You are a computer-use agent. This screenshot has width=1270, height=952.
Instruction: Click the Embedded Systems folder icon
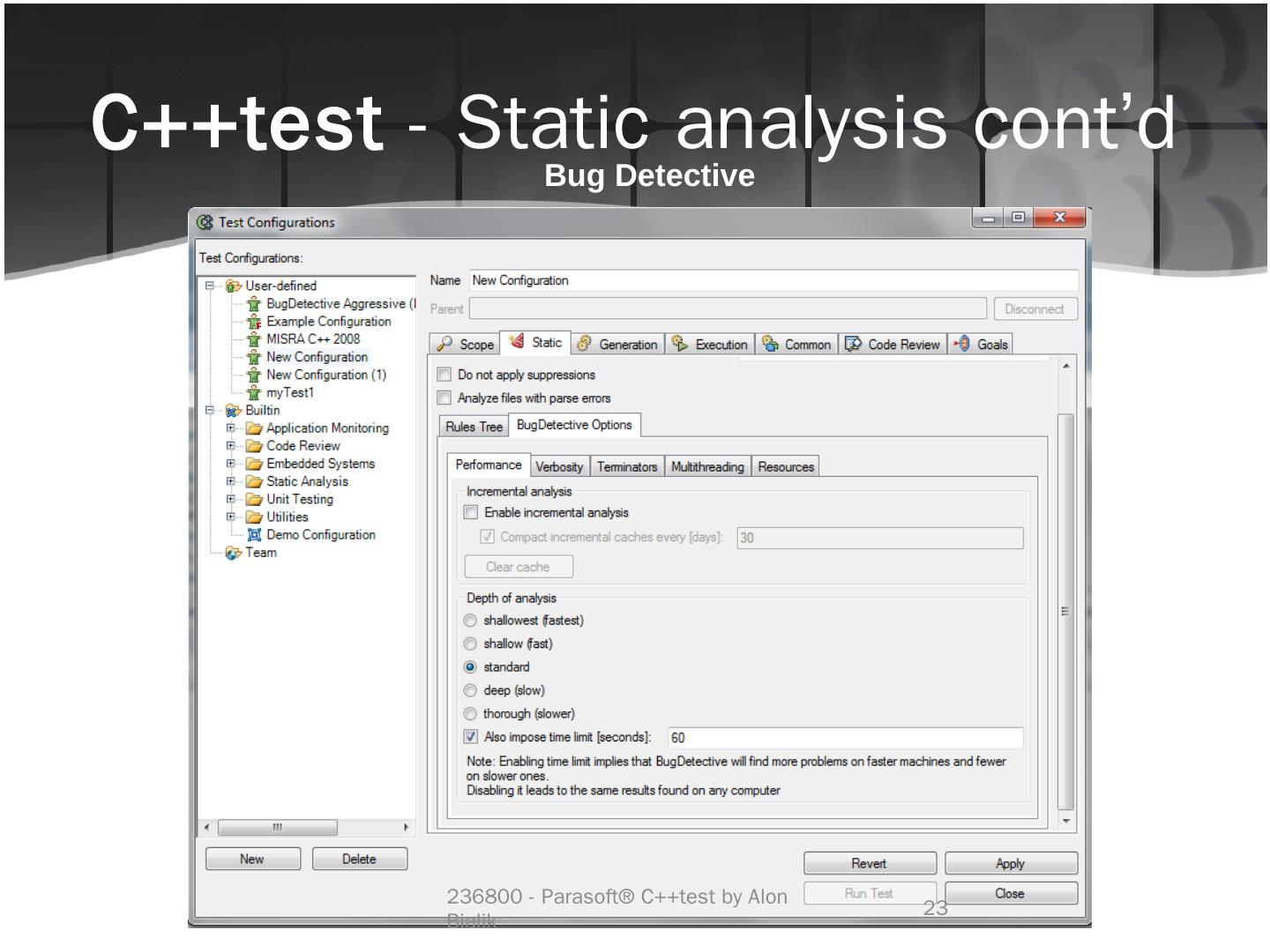(x=254, y=464)
